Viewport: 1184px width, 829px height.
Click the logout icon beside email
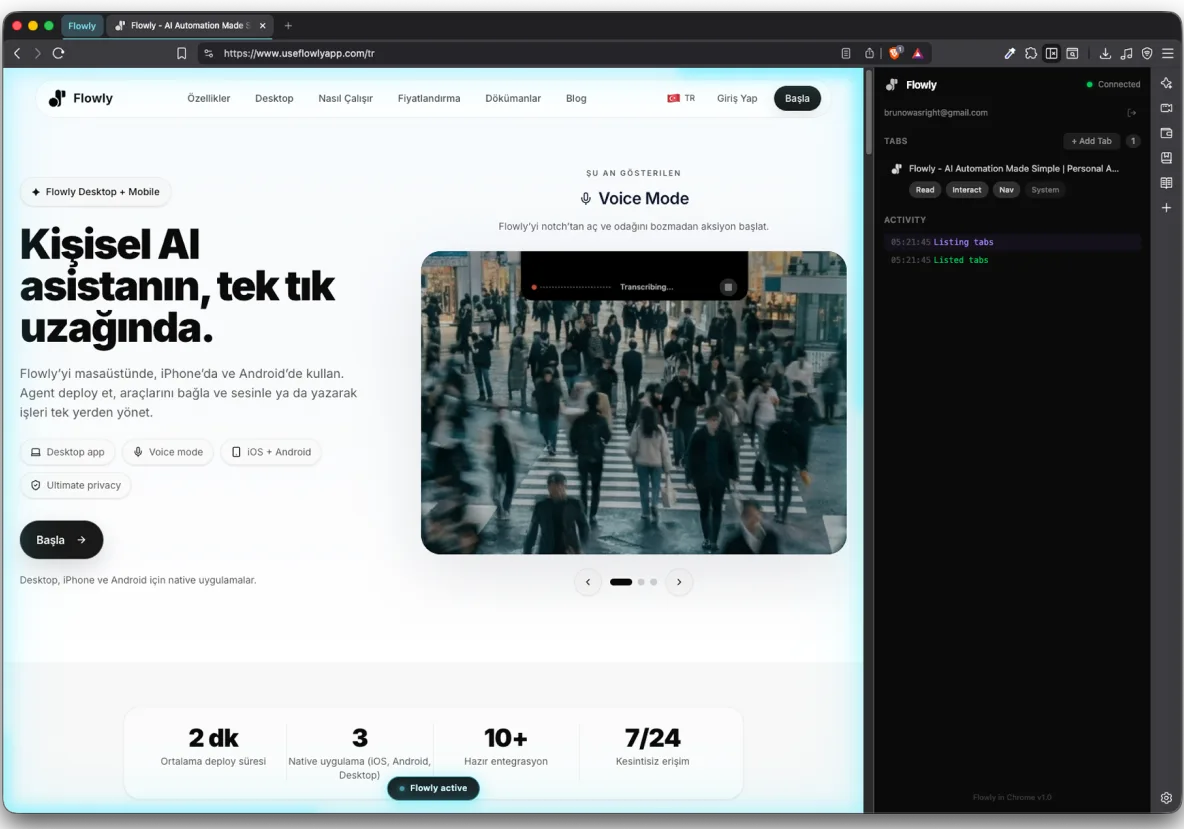[1131, 112]
